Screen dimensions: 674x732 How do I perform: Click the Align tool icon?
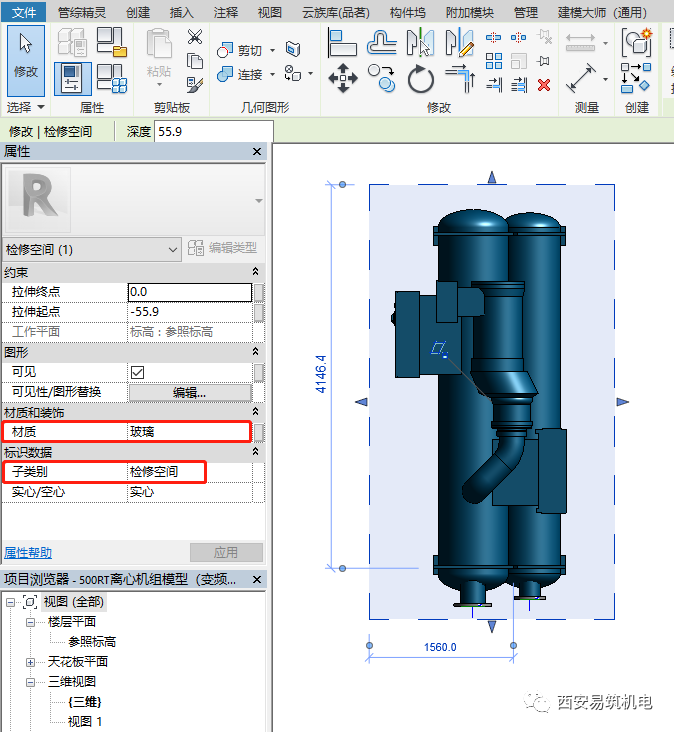point(343,42)
